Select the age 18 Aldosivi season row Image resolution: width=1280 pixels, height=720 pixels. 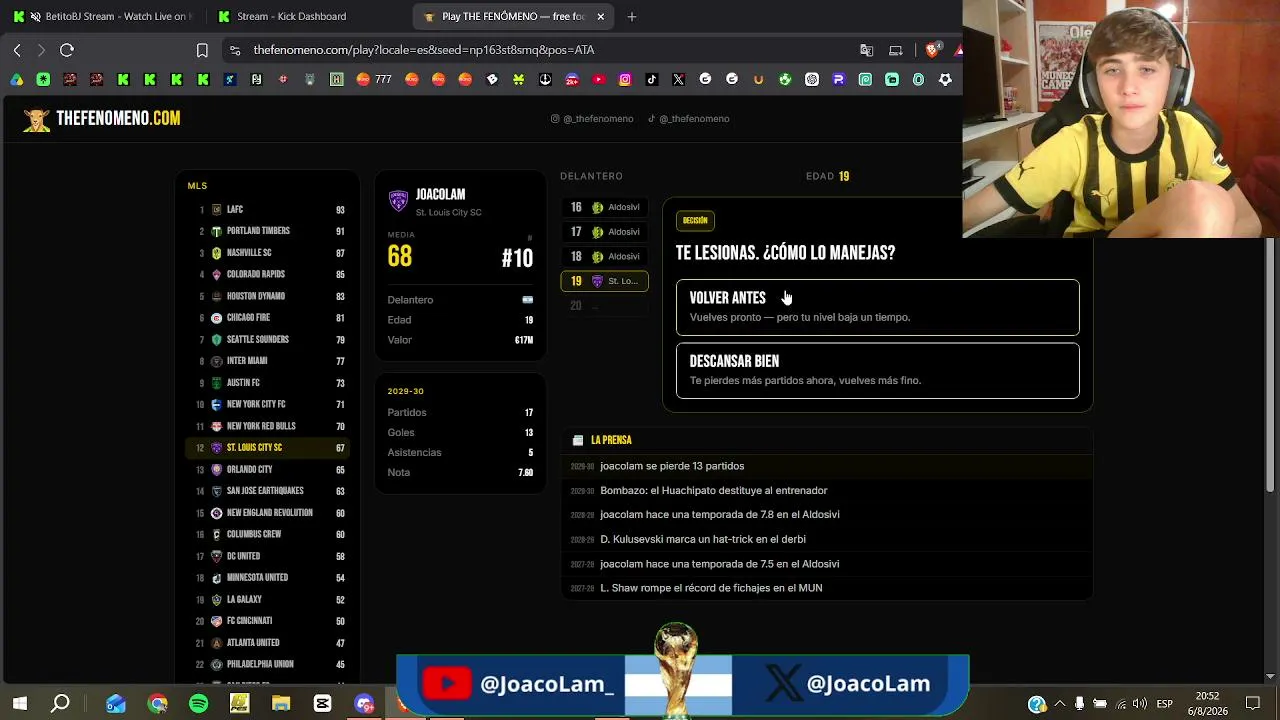click(x=605, y=257)
